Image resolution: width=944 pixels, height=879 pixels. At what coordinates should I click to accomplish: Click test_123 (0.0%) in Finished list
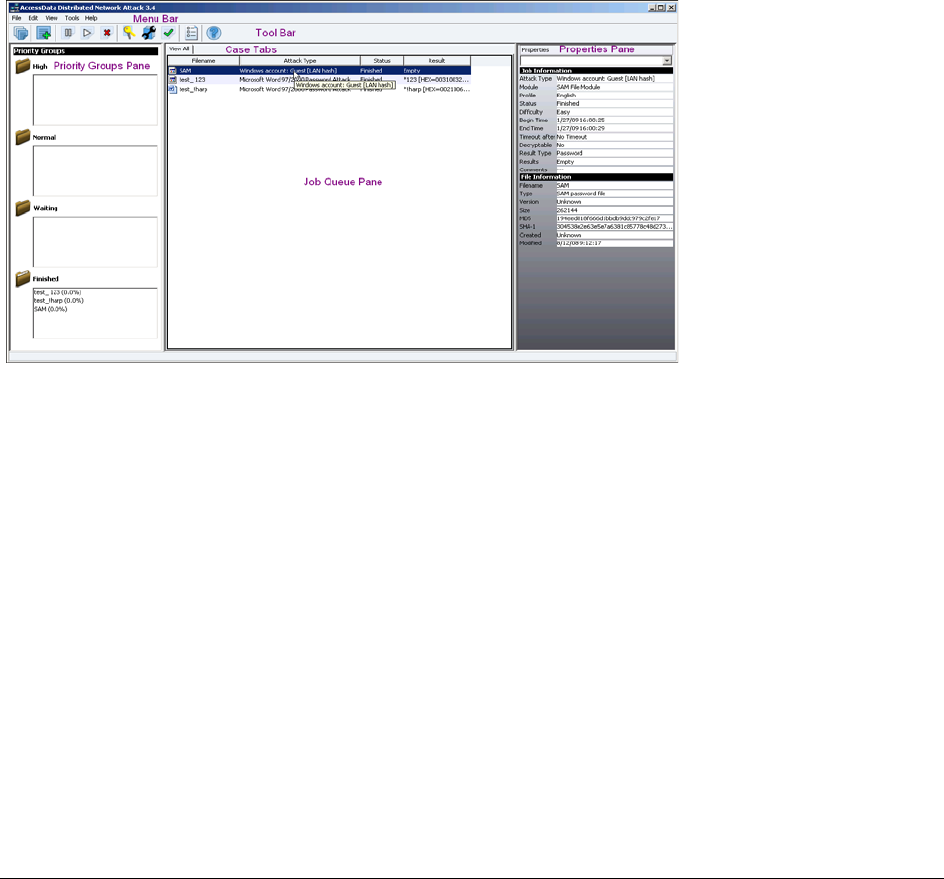coord(58,292)
